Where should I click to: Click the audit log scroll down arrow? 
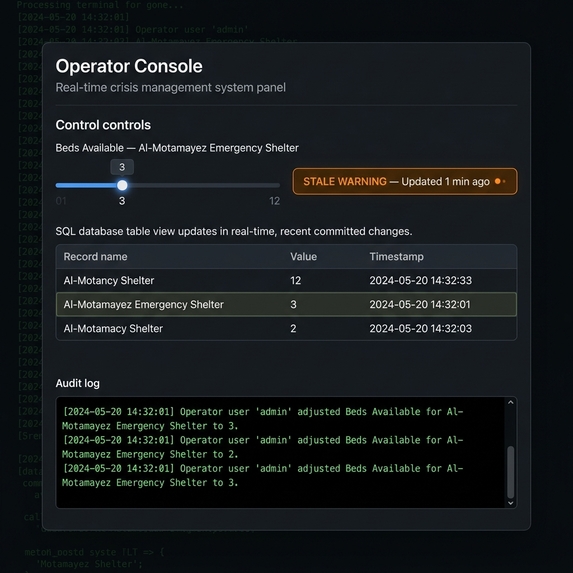pos(511,503)
